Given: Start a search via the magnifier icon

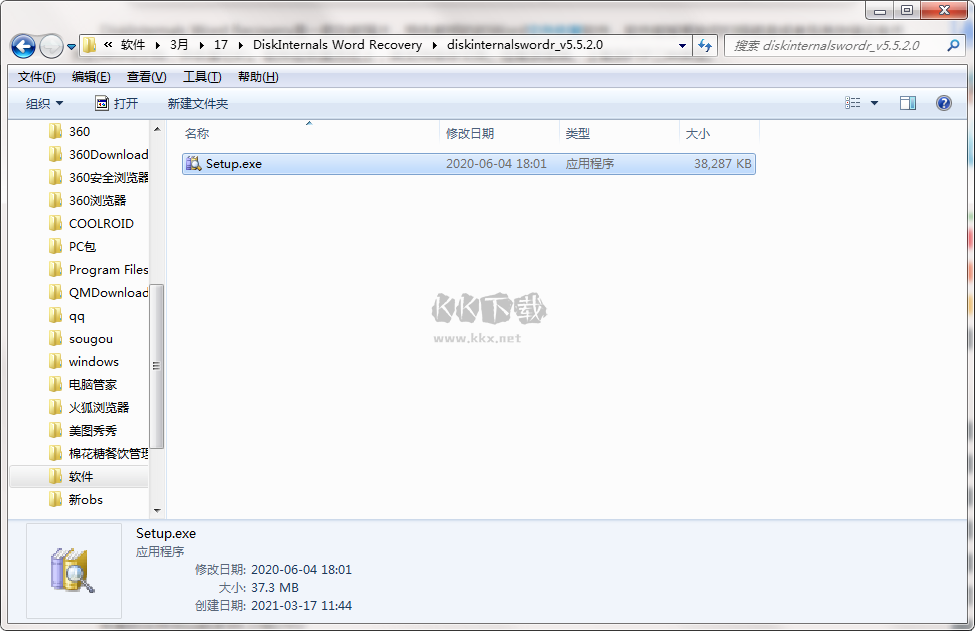Looking at the screenshot, I should click(952, 45).
